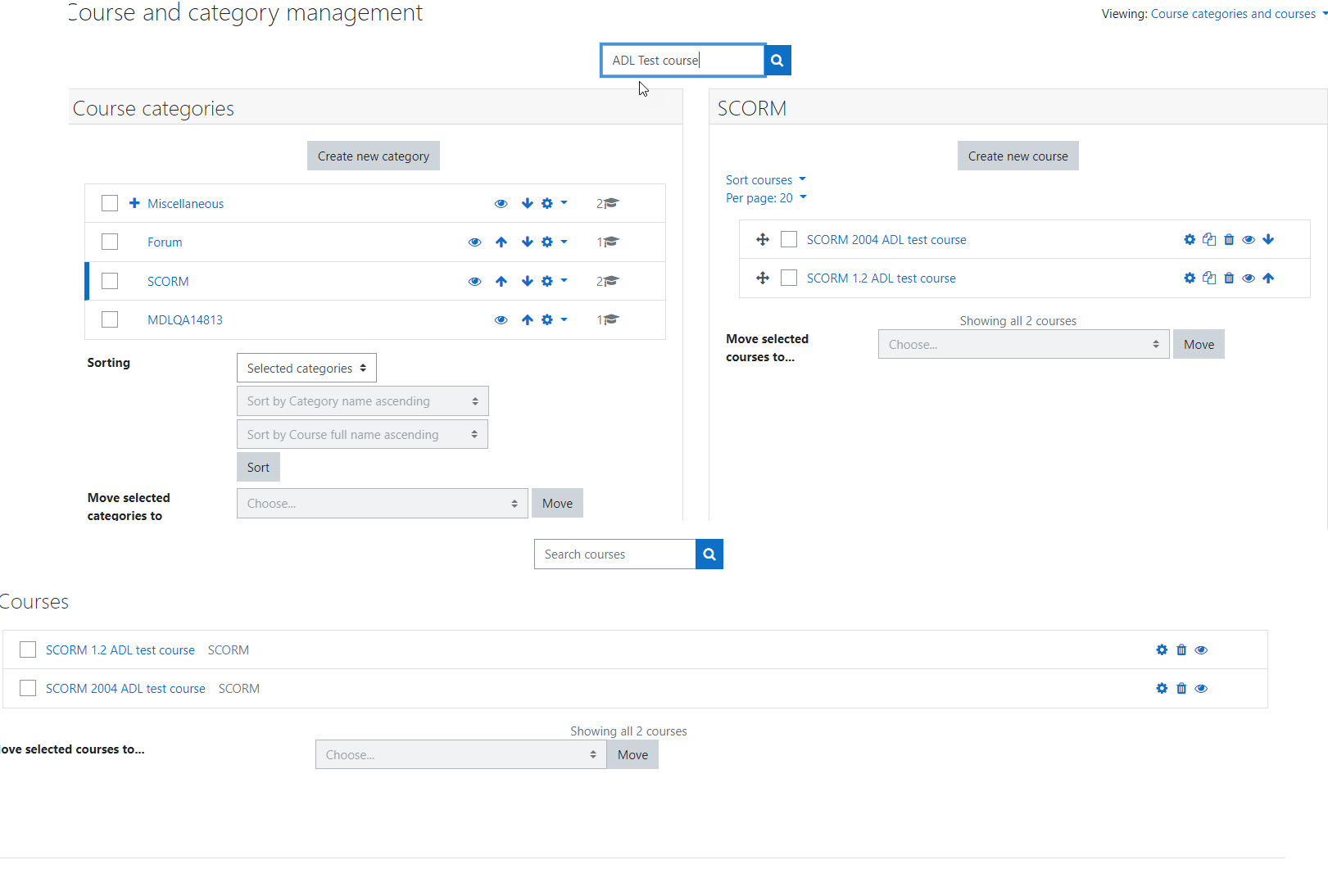Copy SCORM 2004 ADL test course
Image resolution: width=1328 pixels, height=896 pixels.
coord(1209,239)
